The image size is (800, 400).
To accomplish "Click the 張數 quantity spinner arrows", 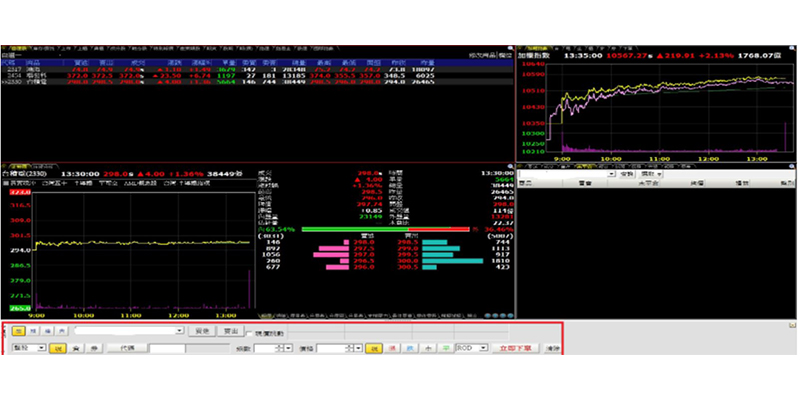I will click(x=280, y=348).
